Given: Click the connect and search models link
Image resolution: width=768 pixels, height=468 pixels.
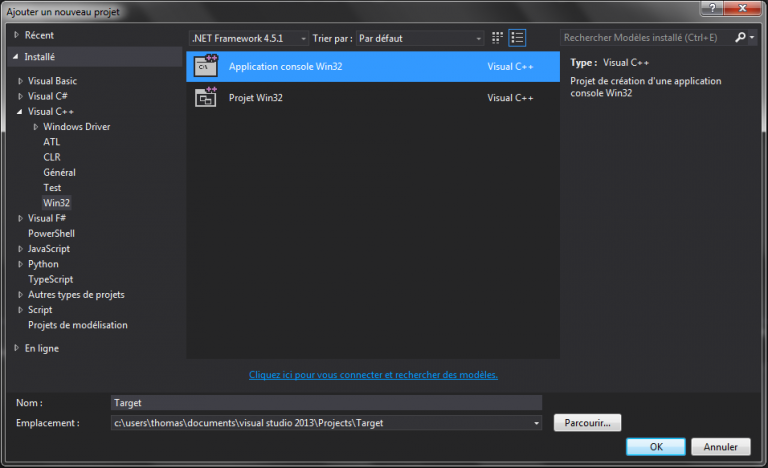Looking at the screenshot, I should point(373,375).
